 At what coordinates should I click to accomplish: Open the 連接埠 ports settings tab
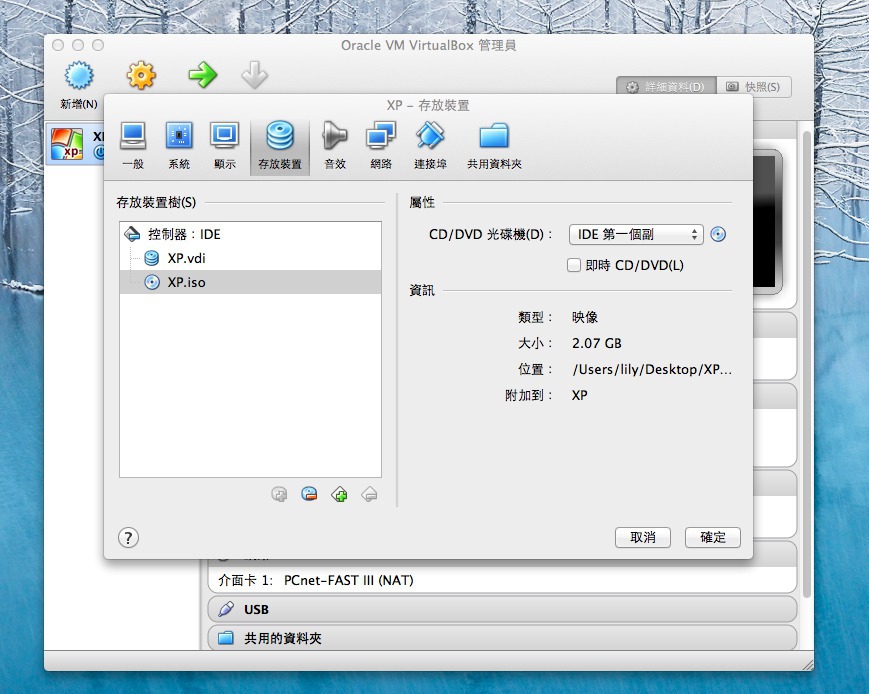point(430,145)
